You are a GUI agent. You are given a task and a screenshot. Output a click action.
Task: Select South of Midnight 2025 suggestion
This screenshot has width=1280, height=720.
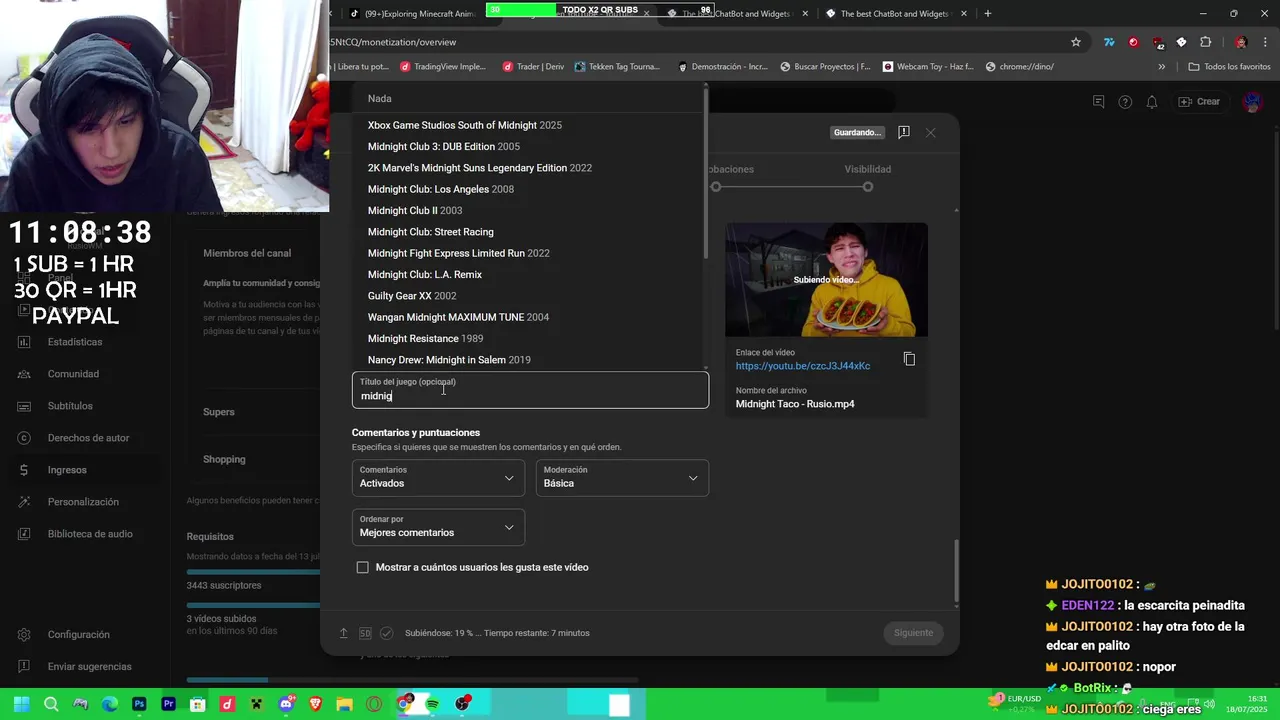(x=529, y=125)
